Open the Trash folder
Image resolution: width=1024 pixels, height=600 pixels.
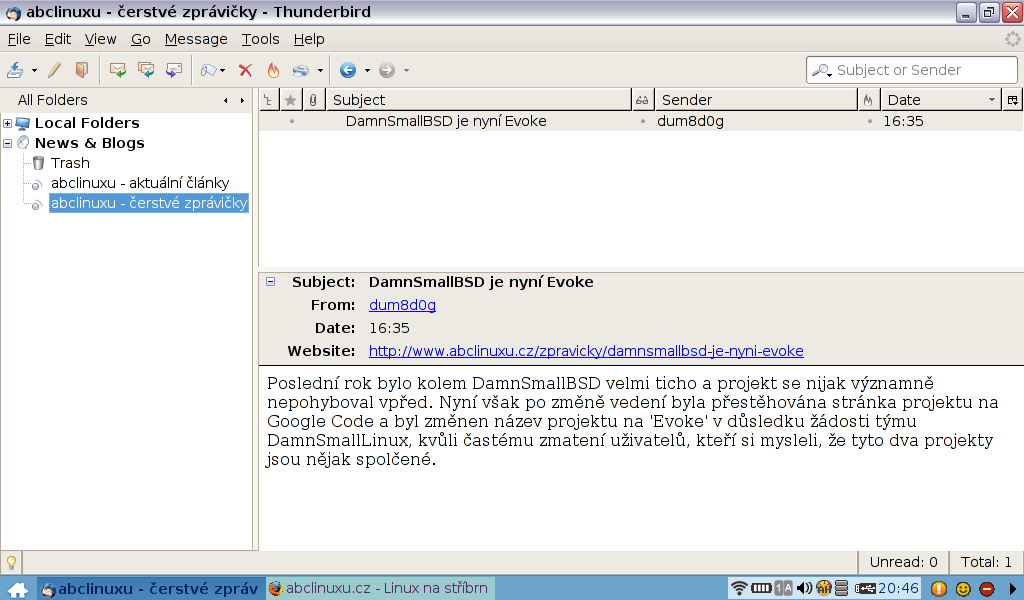coord(70,163)
